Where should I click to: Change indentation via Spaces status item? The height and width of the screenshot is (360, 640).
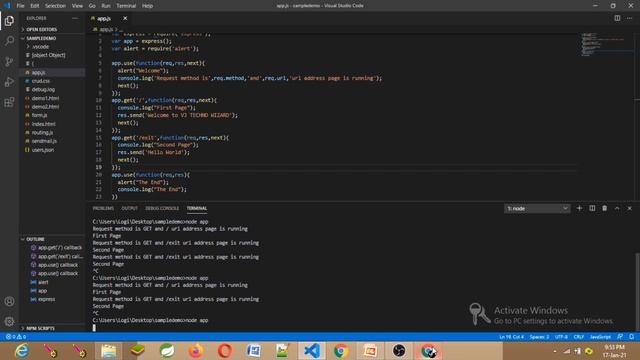[539, 337]
